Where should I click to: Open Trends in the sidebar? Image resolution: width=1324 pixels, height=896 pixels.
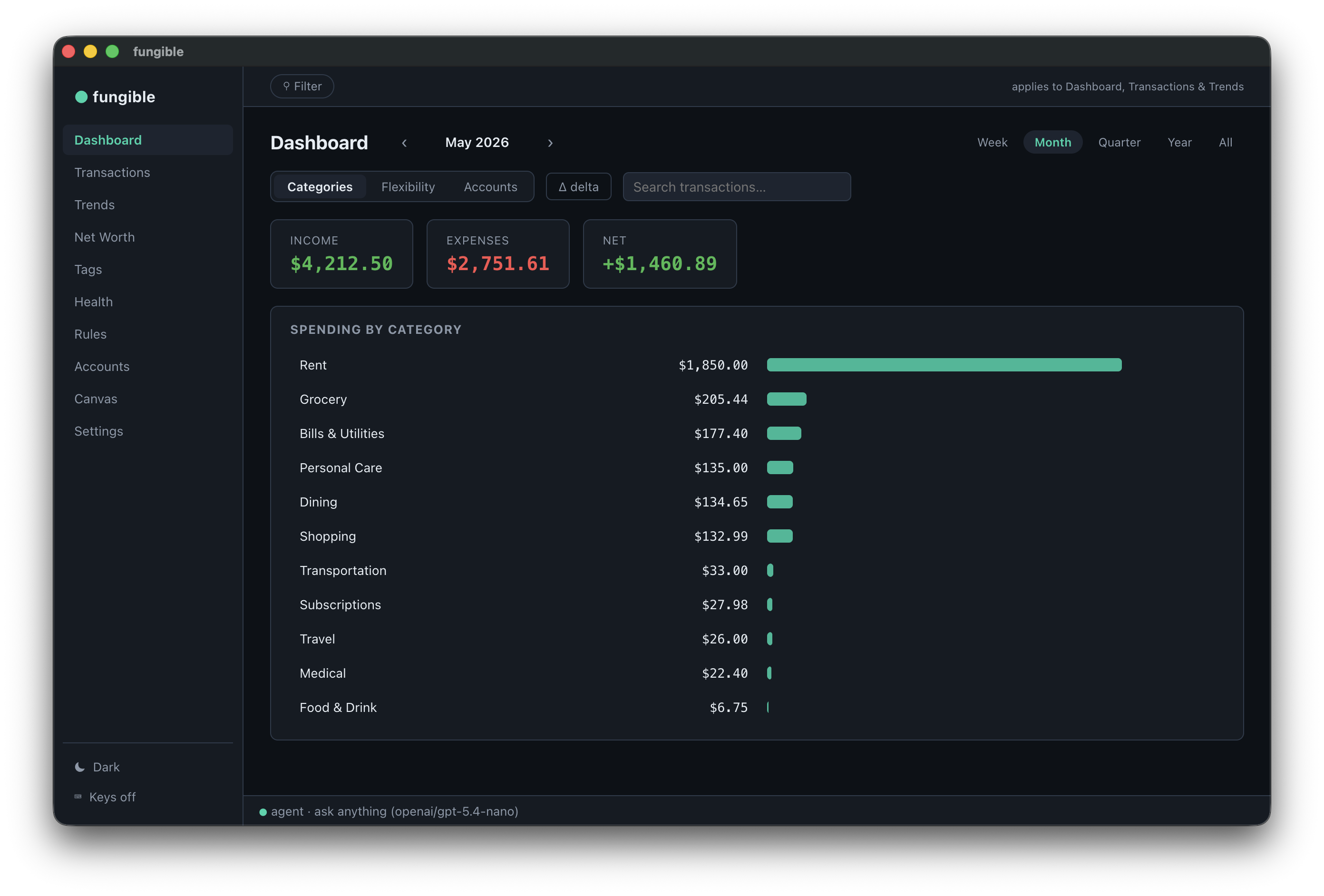(147, 205)
